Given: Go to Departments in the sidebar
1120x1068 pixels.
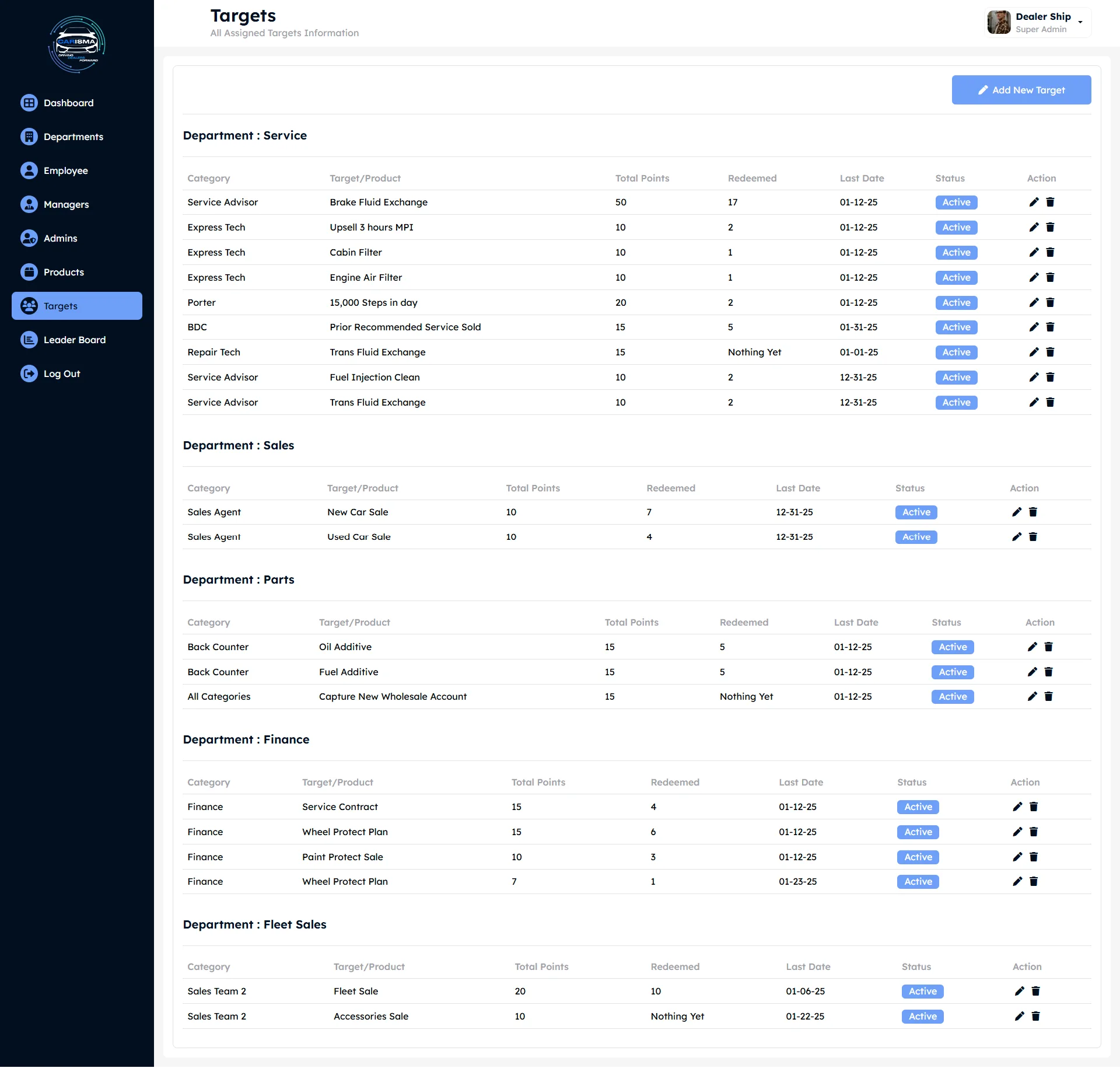Looking at the screenshot, I should coord(73,137).
